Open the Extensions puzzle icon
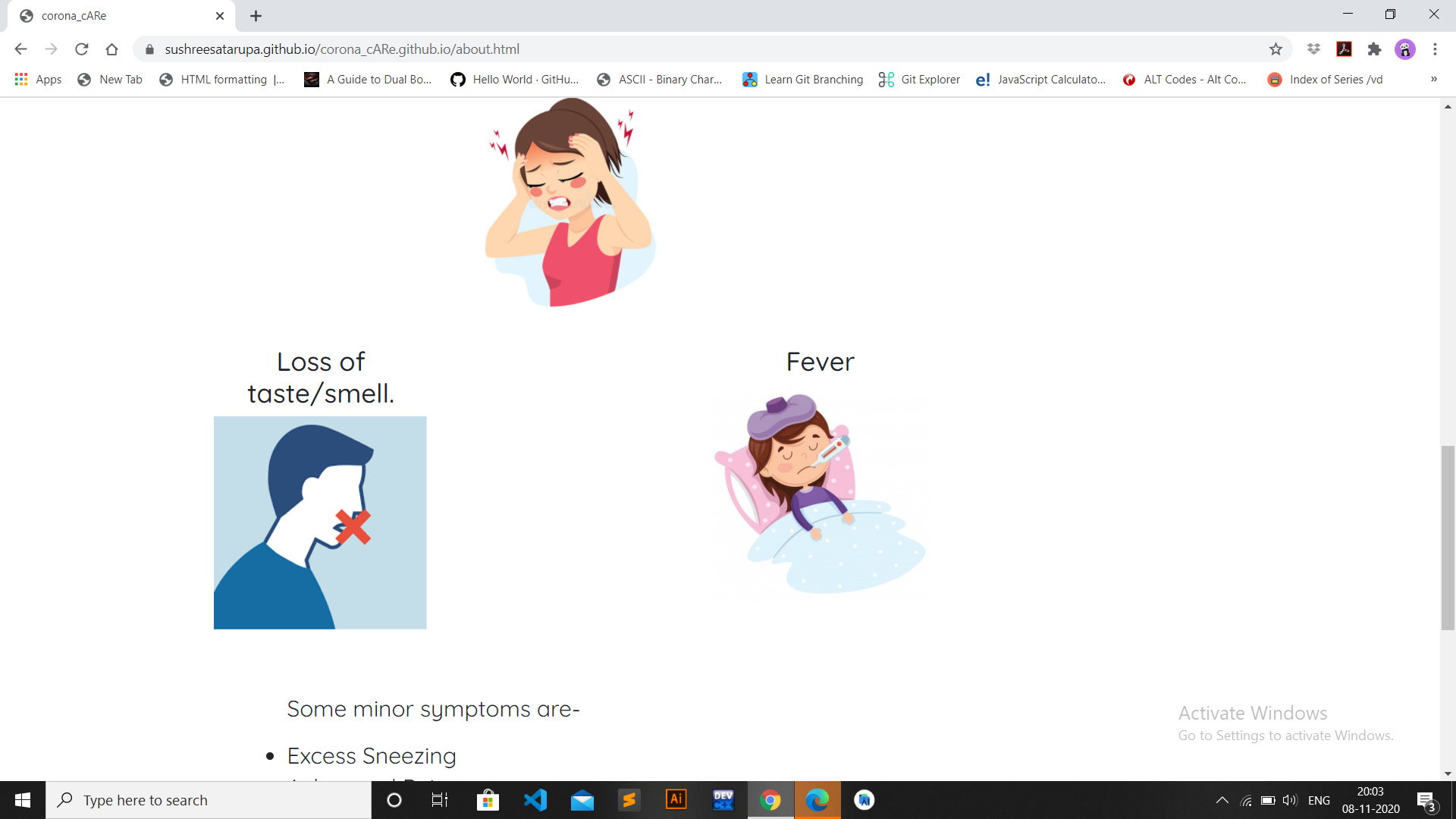The image size is (1456, 819). coord(1374,49)
